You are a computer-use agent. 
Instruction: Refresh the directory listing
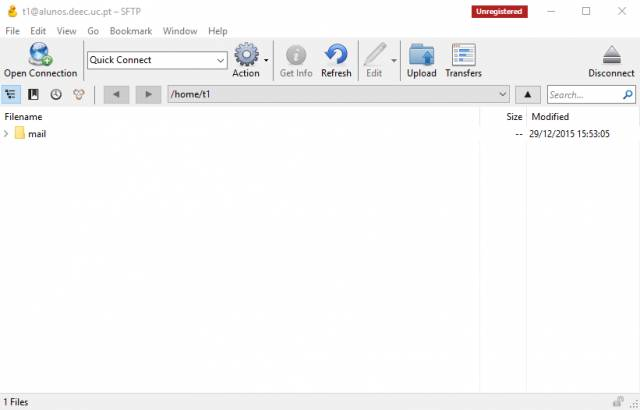click(x=336, y=54)
